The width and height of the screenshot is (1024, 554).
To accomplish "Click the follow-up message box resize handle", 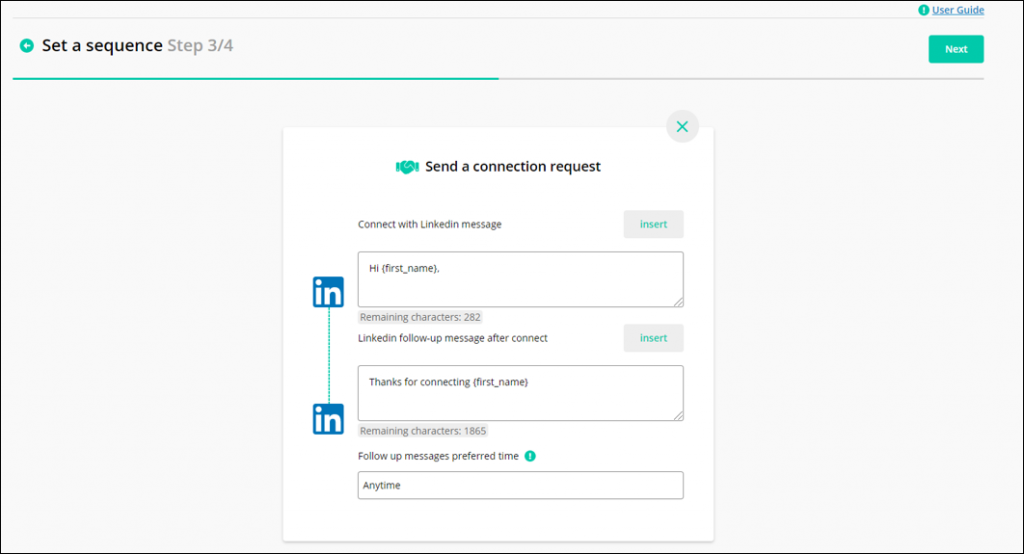I will (679, 416).
